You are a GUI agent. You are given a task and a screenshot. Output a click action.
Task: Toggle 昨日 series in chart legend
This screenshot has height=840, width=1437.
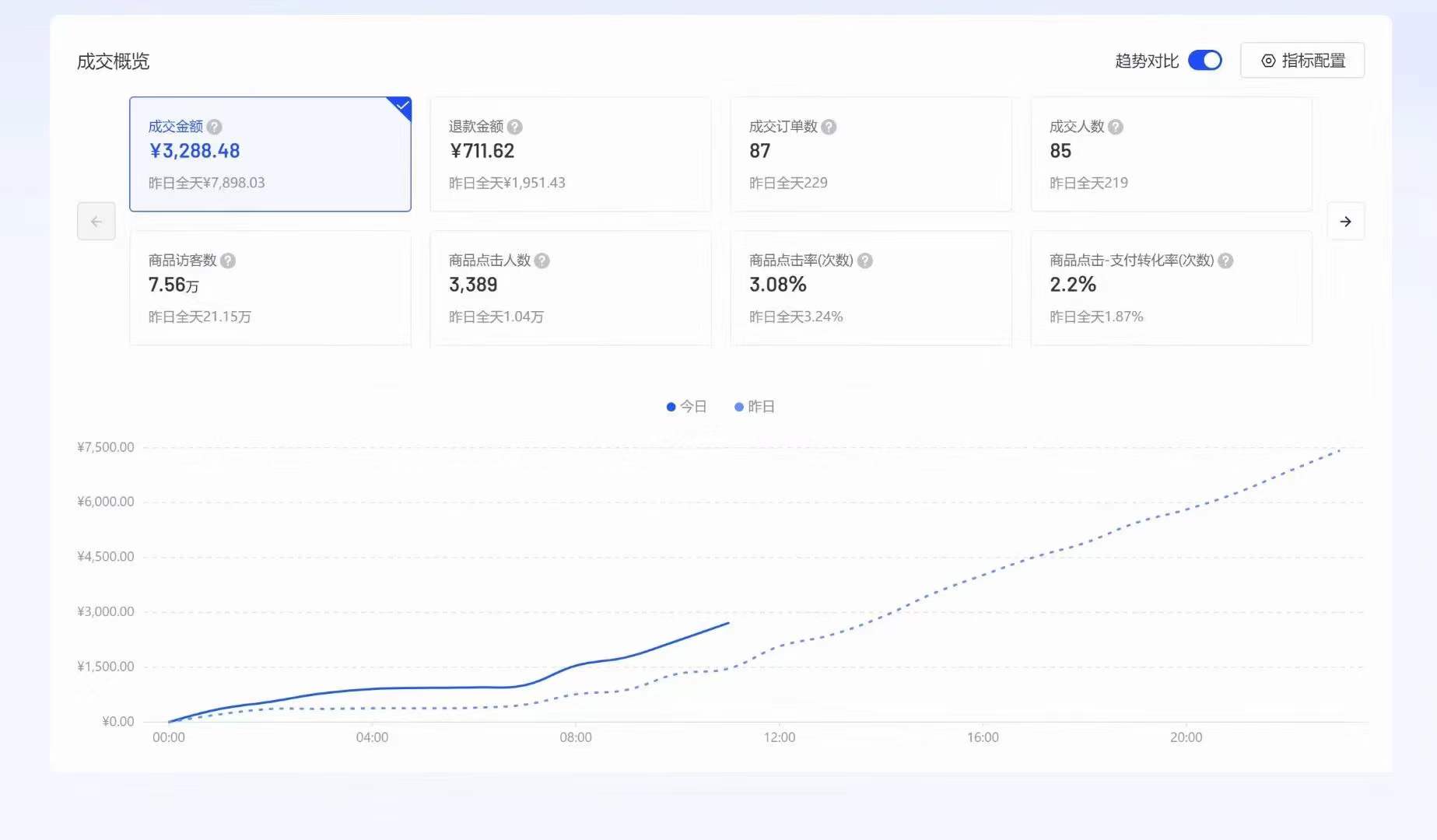(755, 407)
